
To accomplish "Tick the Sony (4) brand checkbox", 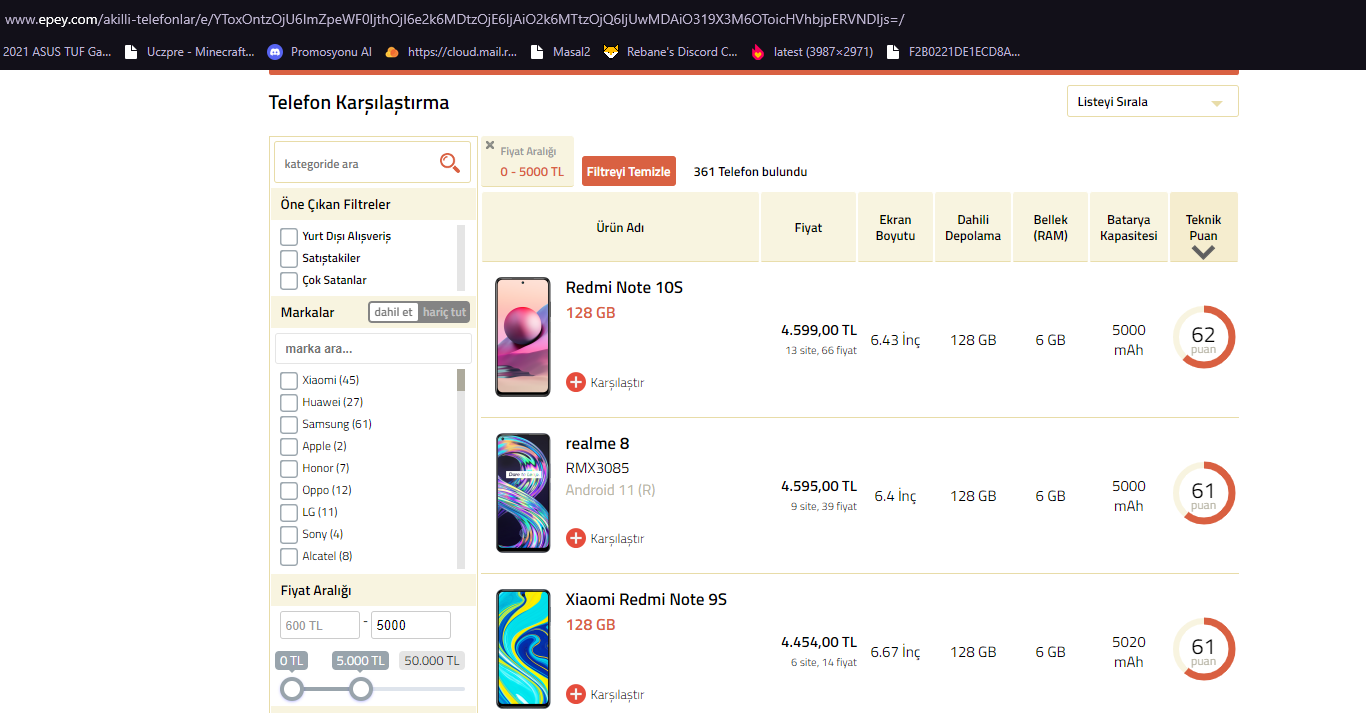I will pos(289,535).
